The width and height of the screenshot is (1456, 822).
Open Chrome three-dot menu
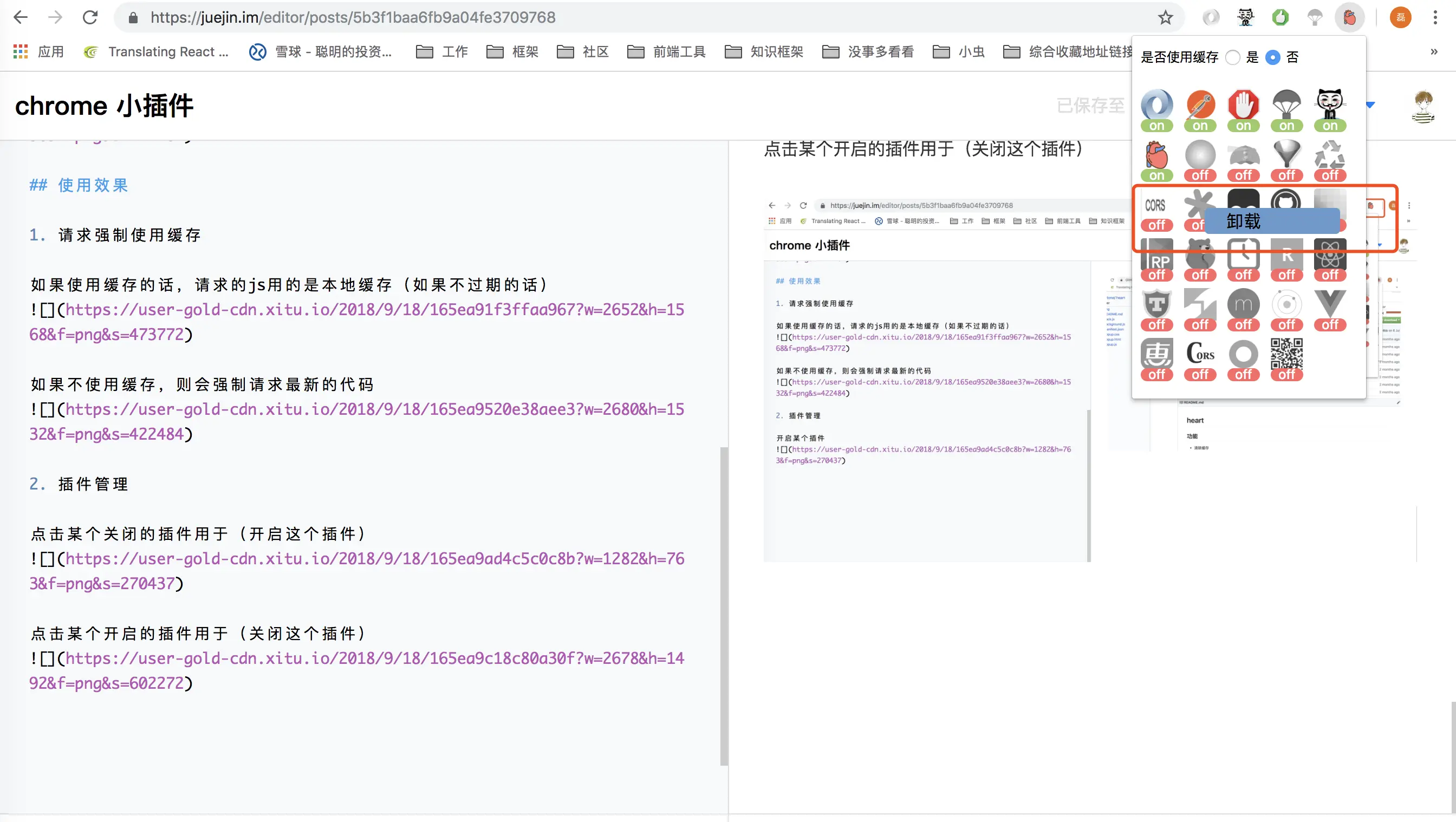pos(1435,17)
